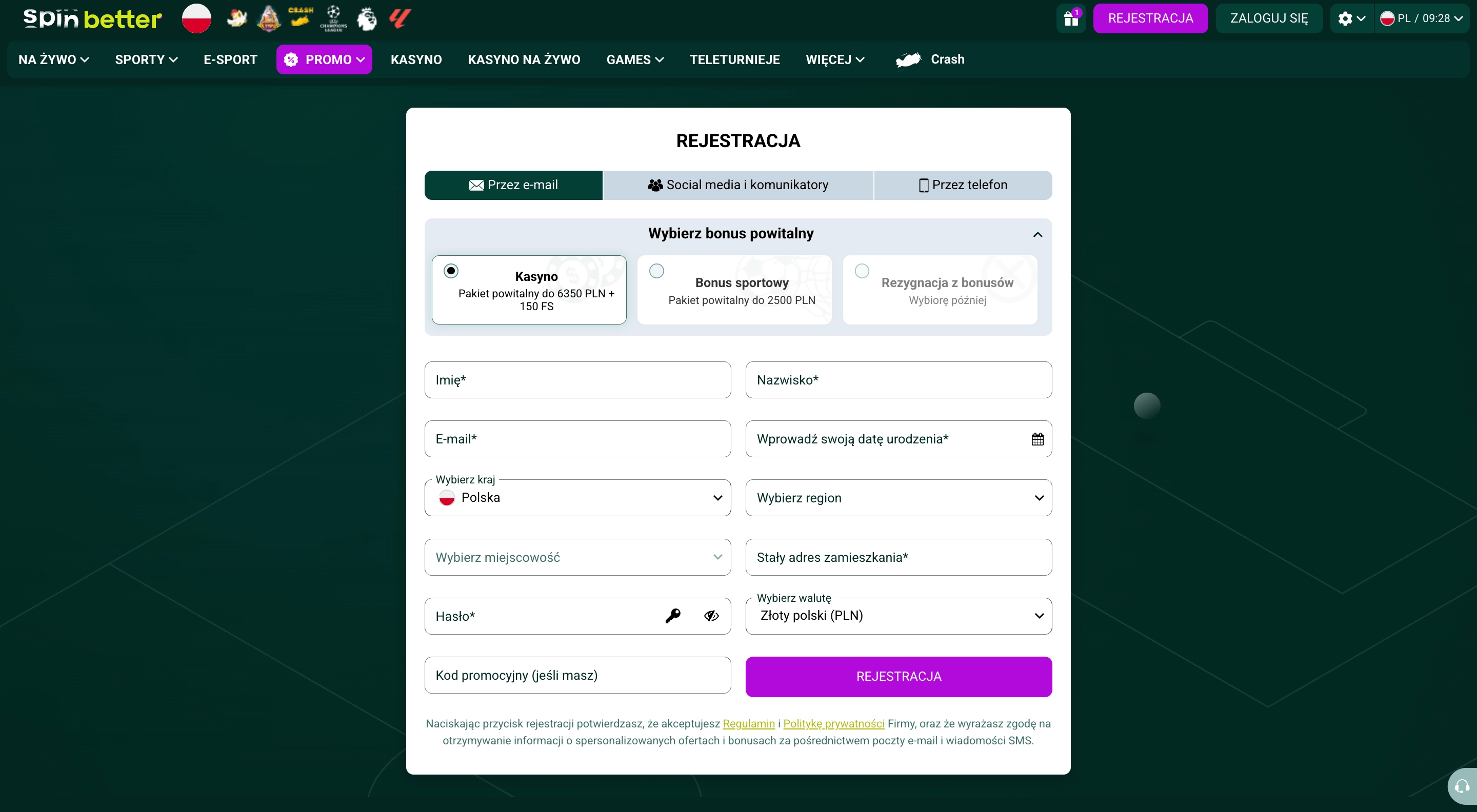Image resolution: width=1477 pixels, height=812 pixels.
Task: Focus the E-mail input field
Action: (x=577, y=439)
